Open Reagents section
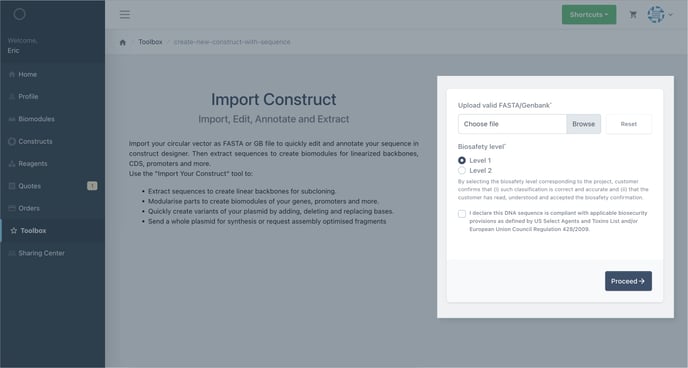The width and height of the screenshot is (688, 368). [x=32, y=164]
